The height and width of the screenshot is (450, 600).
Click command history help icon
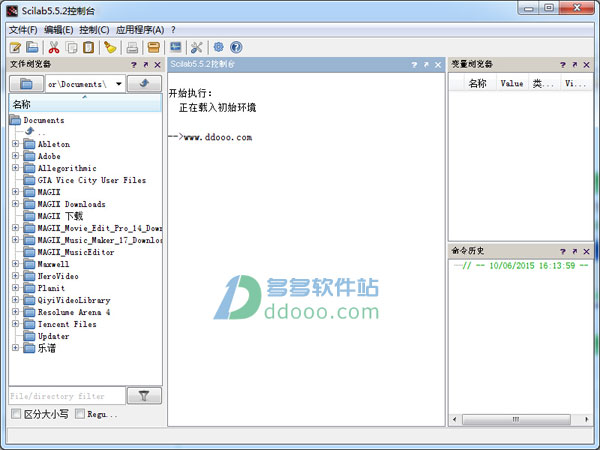(x=562, y=251)
